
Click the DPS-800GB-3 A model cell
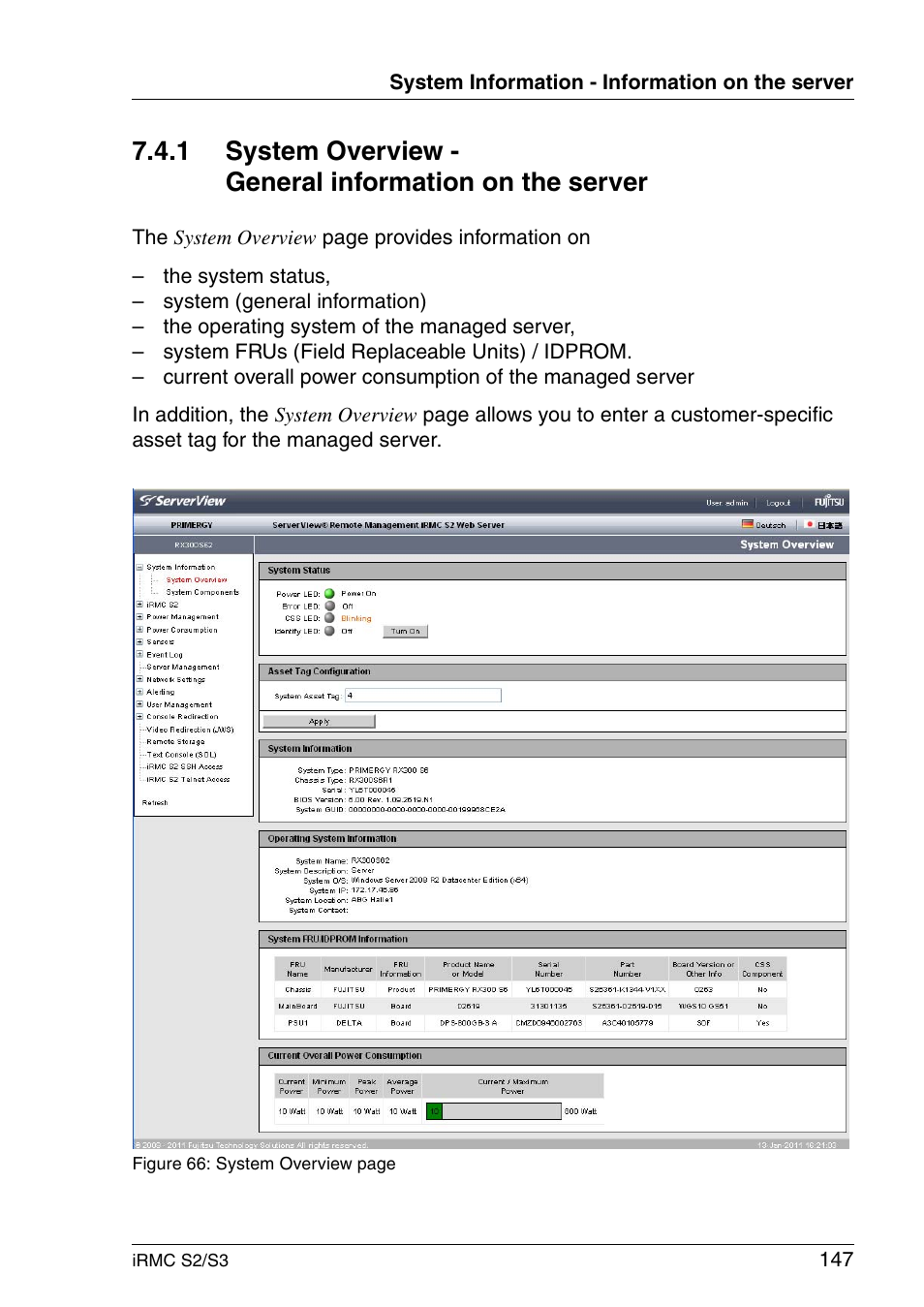[469, 1023]
